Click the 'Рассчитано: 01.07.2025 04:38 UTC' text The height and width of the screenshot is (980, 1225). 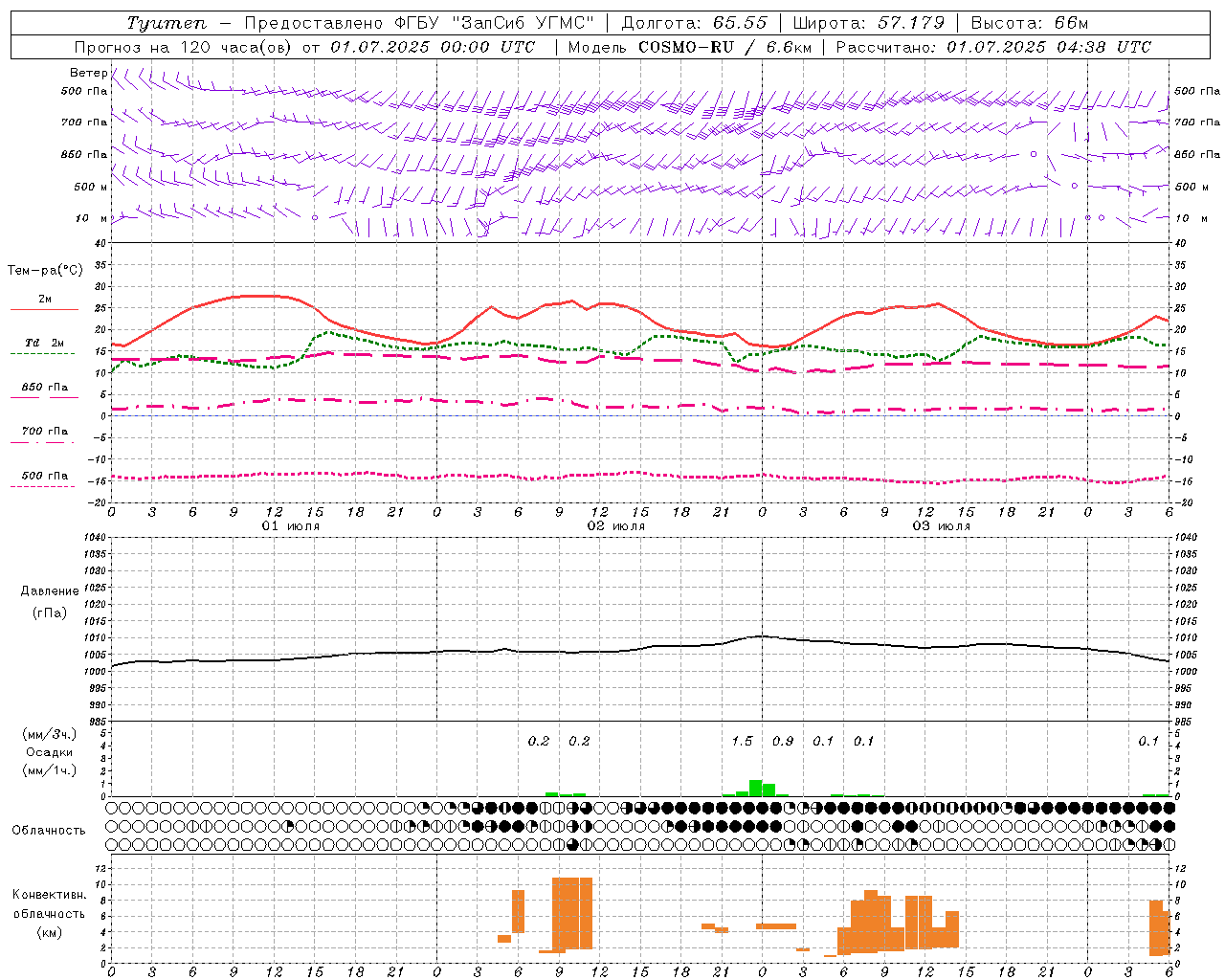(x=993, y=47)
